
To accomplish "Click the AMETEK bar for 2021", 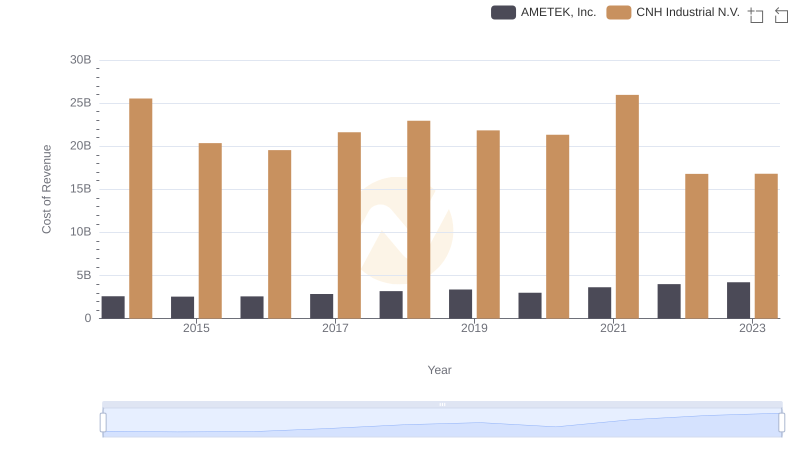I will point(599,302).
